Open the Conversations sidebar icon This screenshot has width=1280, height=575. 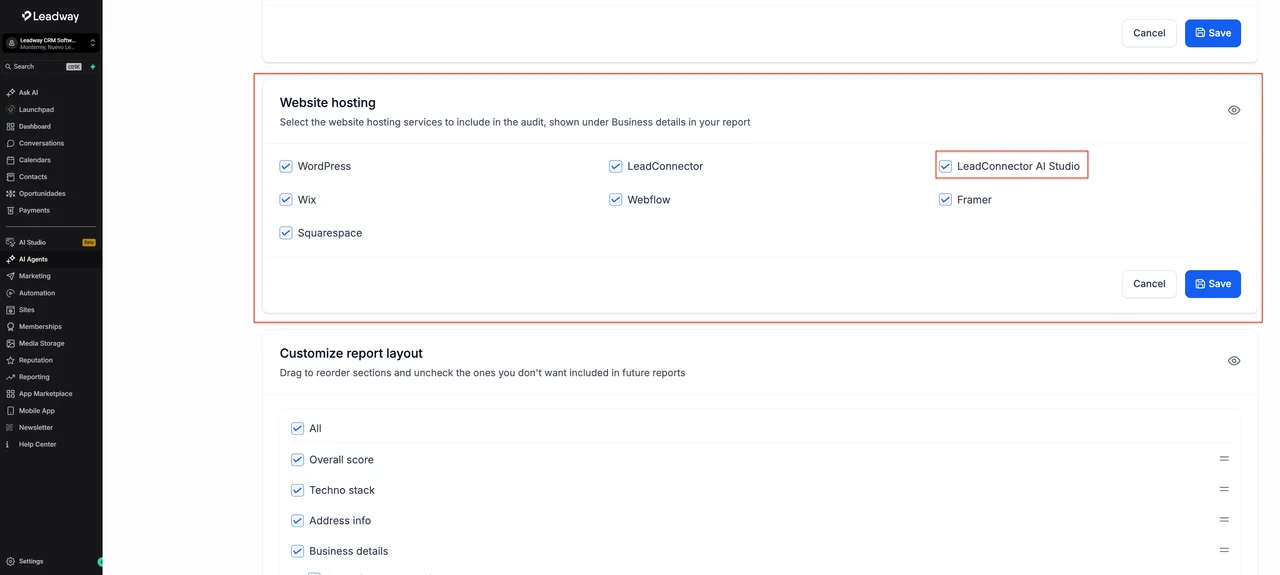click(x=10, y=143)
